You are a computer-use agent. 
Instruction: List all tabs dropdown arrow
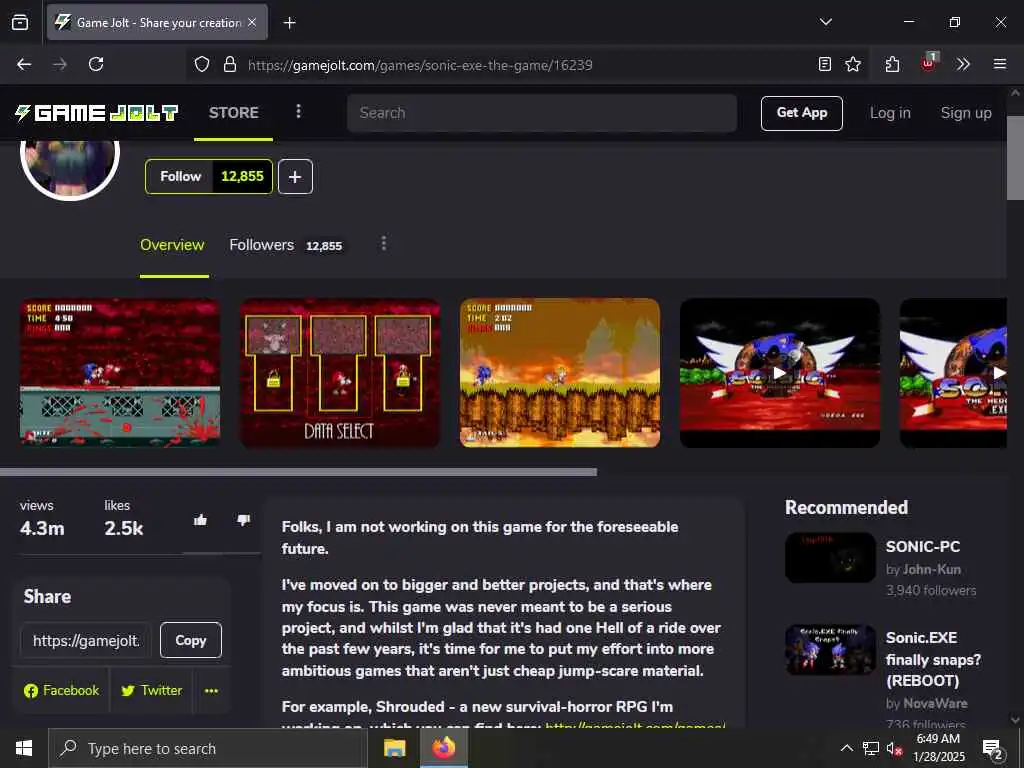[x=825, y=22]
